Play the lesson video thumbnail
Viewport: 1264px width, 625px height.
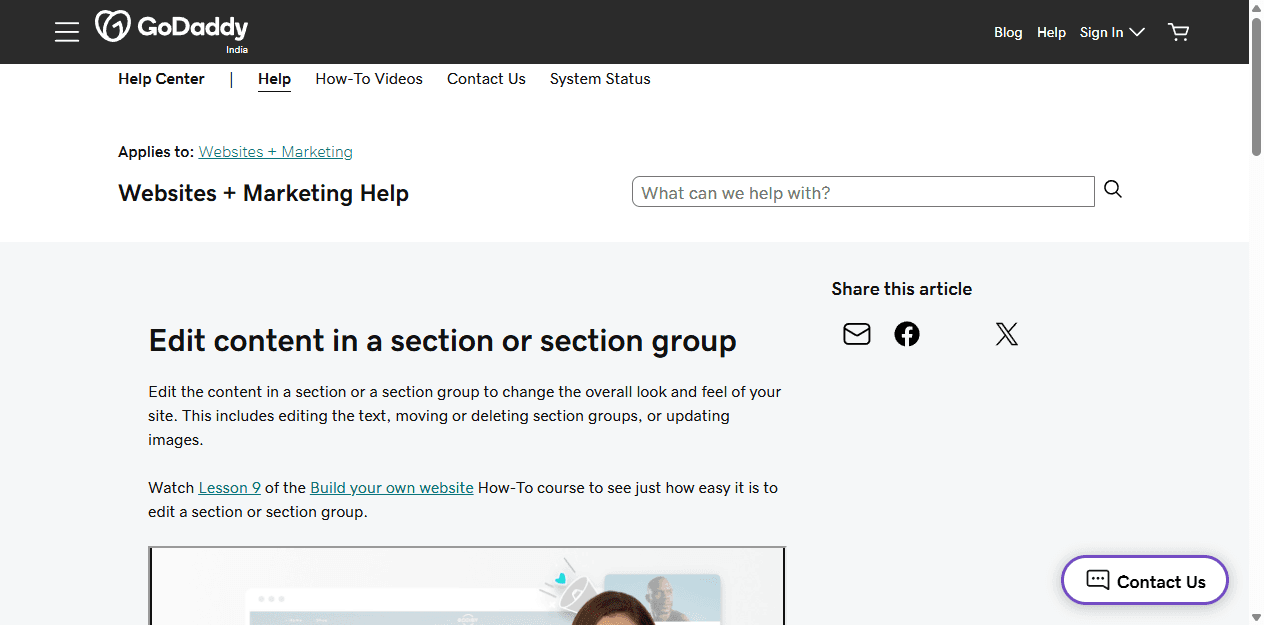coord(467,586)
